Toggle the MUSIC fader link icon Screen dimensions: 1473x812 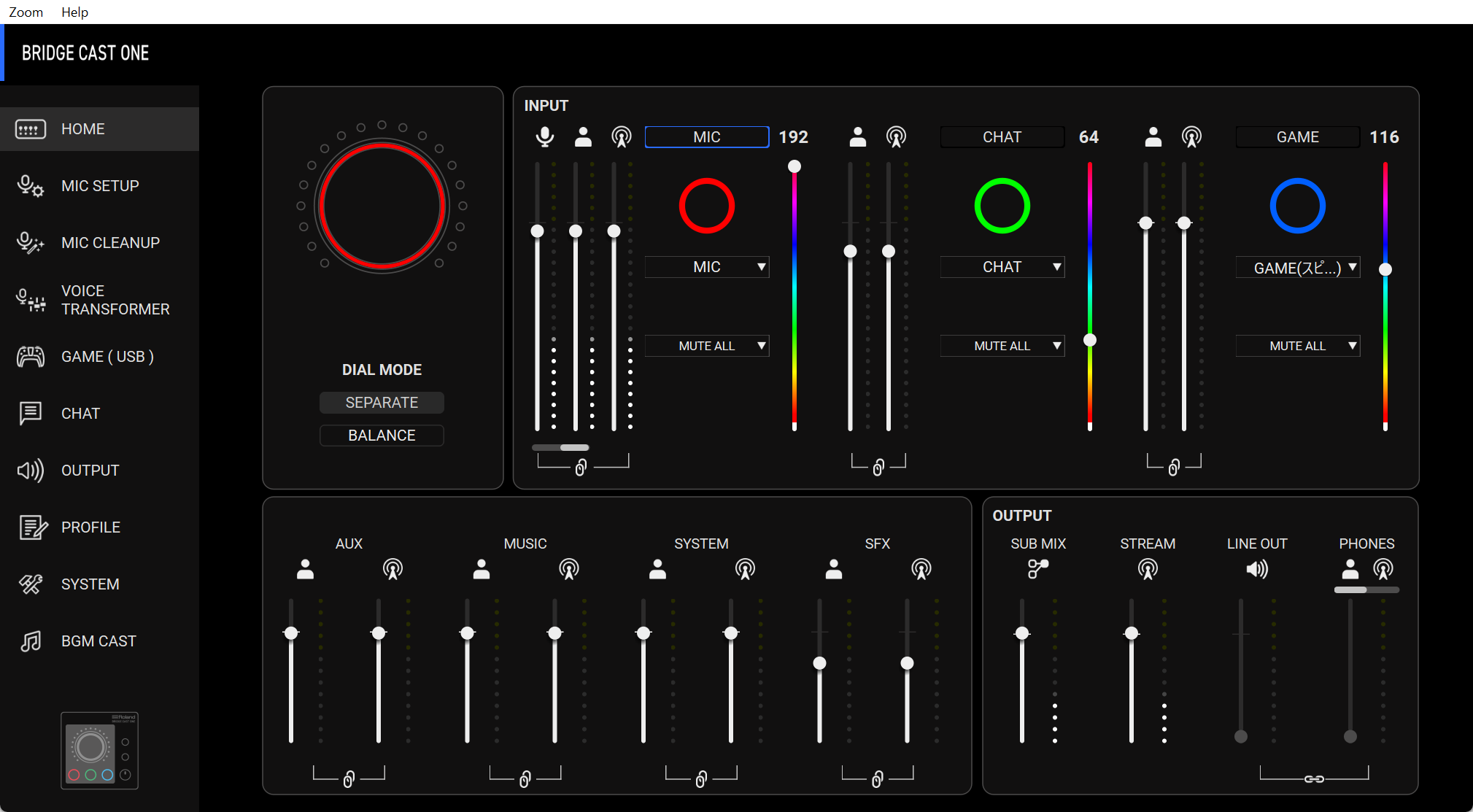[x=525, y=780]
